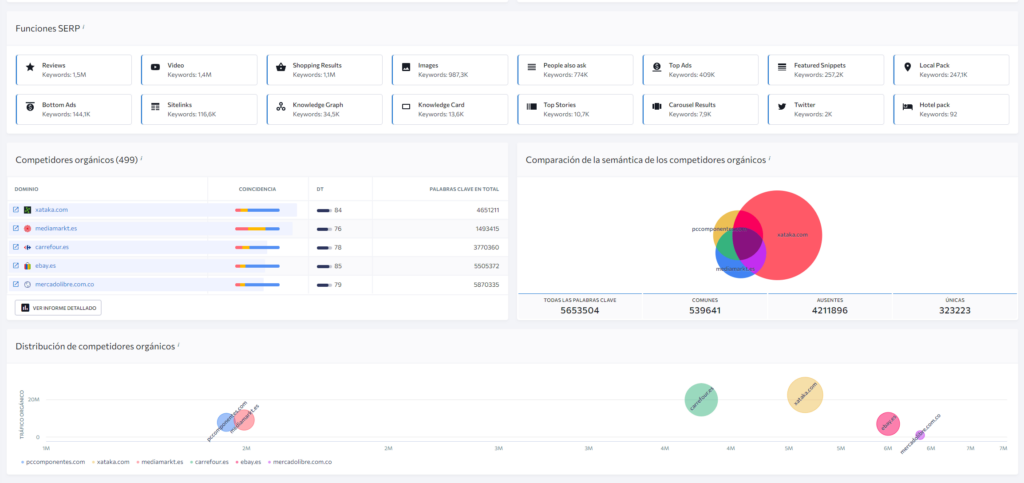Click the People also ask icon
The image size is (1024, 483).
click(532, 67)
